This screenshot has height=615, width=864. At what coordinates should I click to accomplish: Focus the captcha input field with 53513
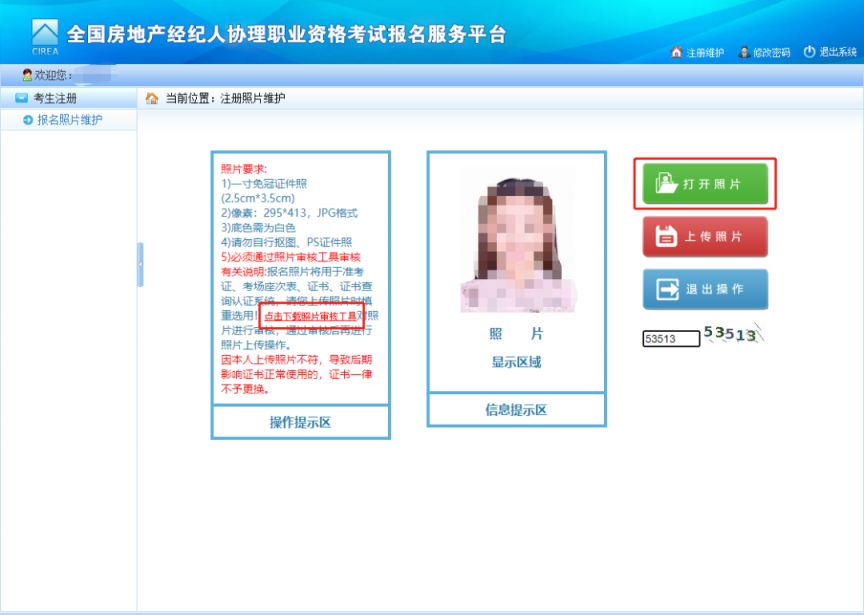(x=671, y=338)
